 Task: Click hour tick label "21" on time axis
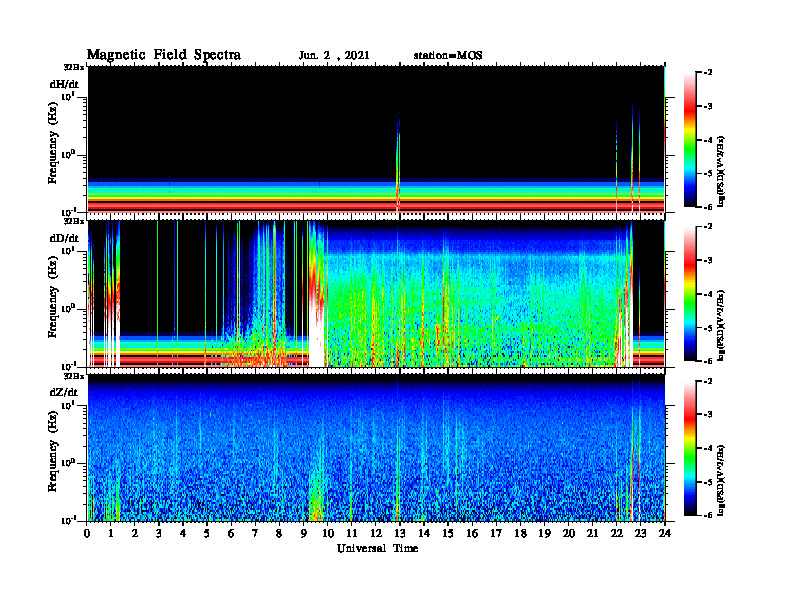[x=592, y=533]
